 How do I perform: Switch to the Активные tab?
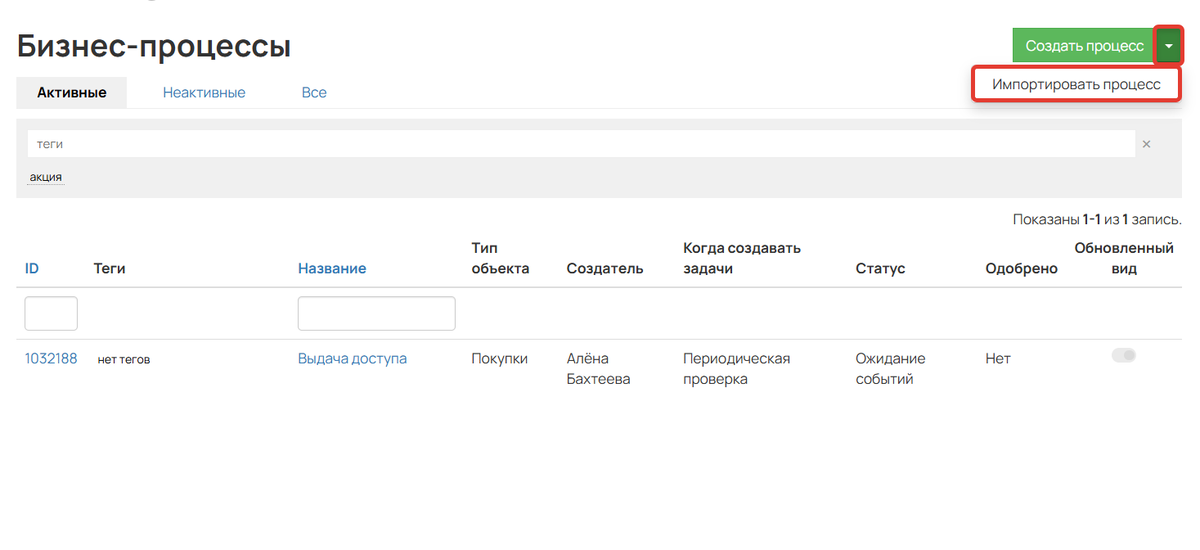click(72, 92)
